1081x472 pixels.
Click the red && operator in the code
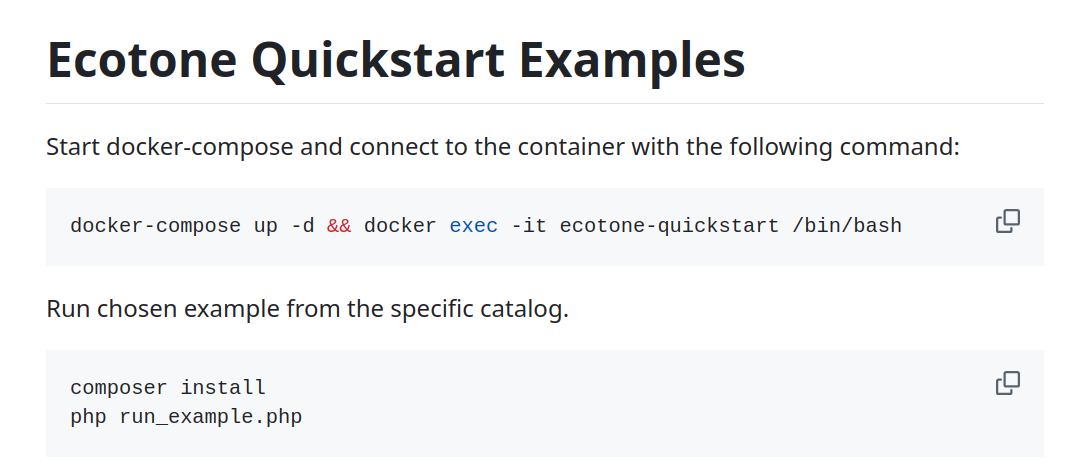tap(339, 225)
